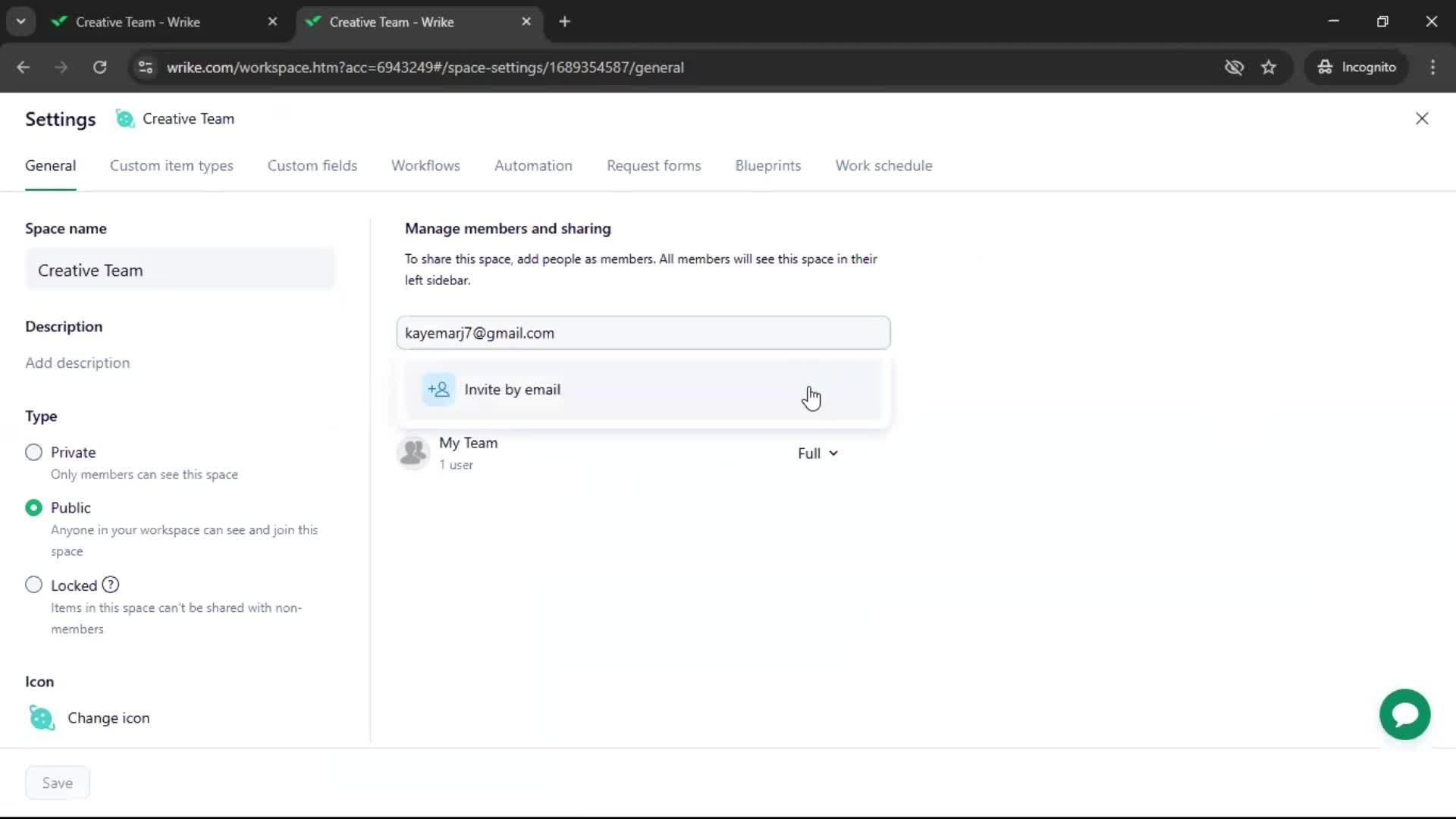
Task: Open a new browser tab
Action: pyautogui.click(x=564, y=22)
